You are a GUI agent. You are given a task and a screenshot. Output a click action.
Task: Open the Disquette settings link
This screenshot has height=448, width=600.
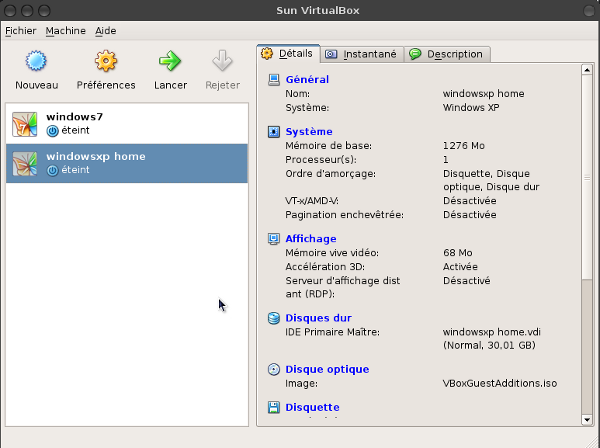pos(312,407)
